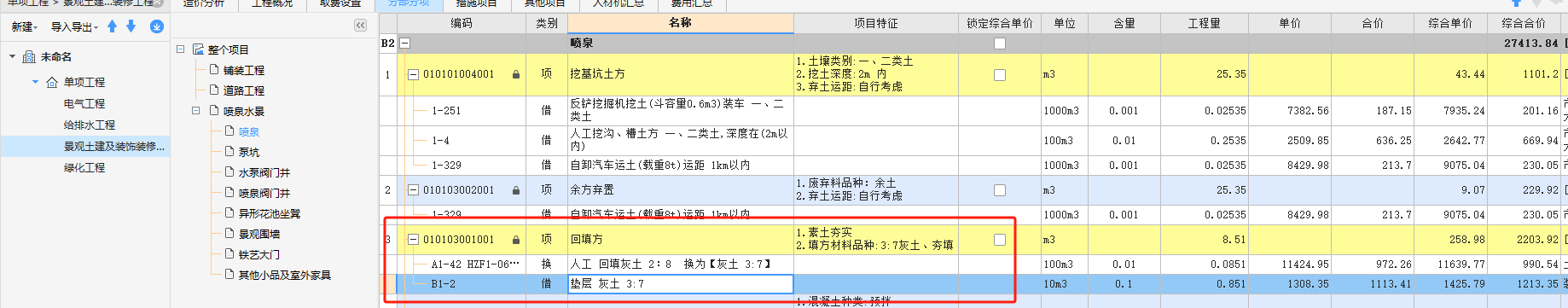Open the 新建 dropdown
The height and width of the screenshot is (308, 1568).
(x=26, y=27)
